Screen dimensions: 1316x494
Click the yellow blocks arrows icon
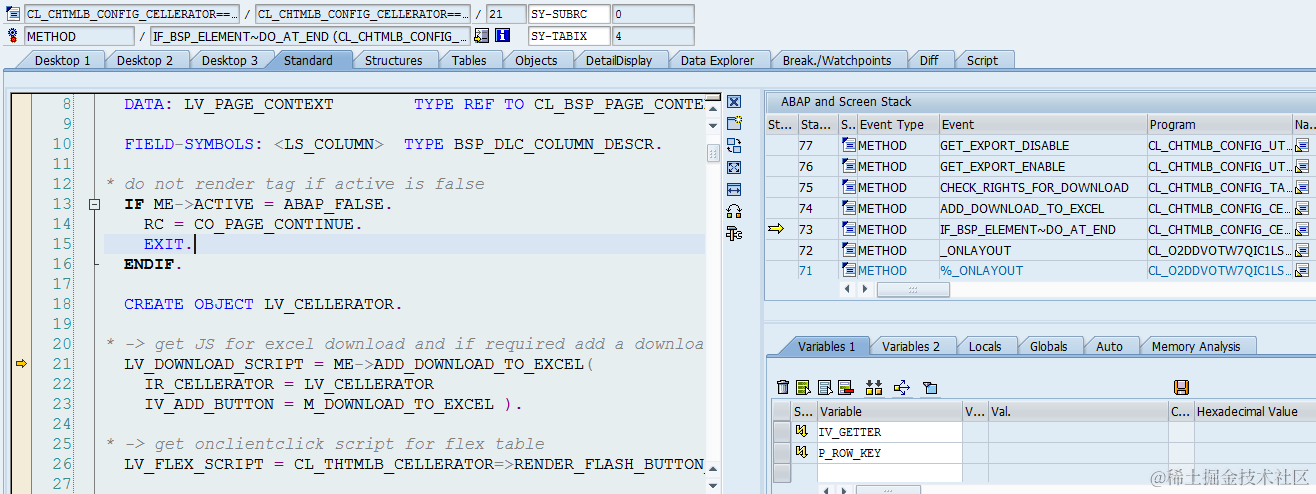(x=874, y=388)
